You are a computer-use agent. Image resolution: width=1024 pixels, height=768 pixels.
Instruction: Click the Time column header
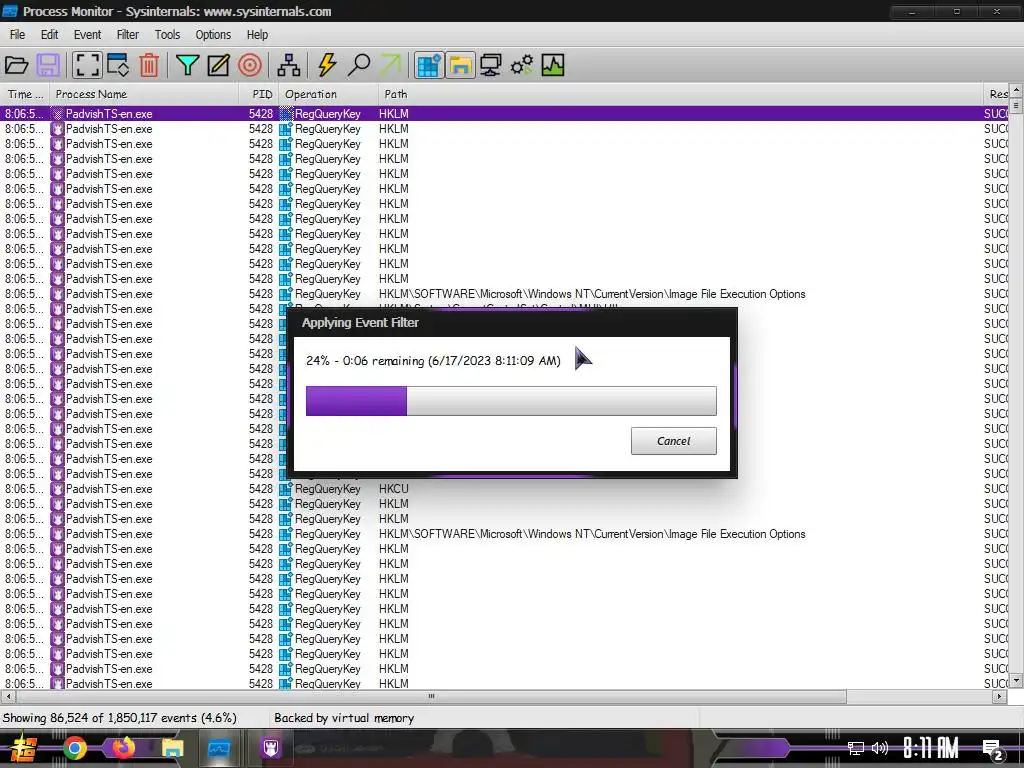click(x=25, y=94)
